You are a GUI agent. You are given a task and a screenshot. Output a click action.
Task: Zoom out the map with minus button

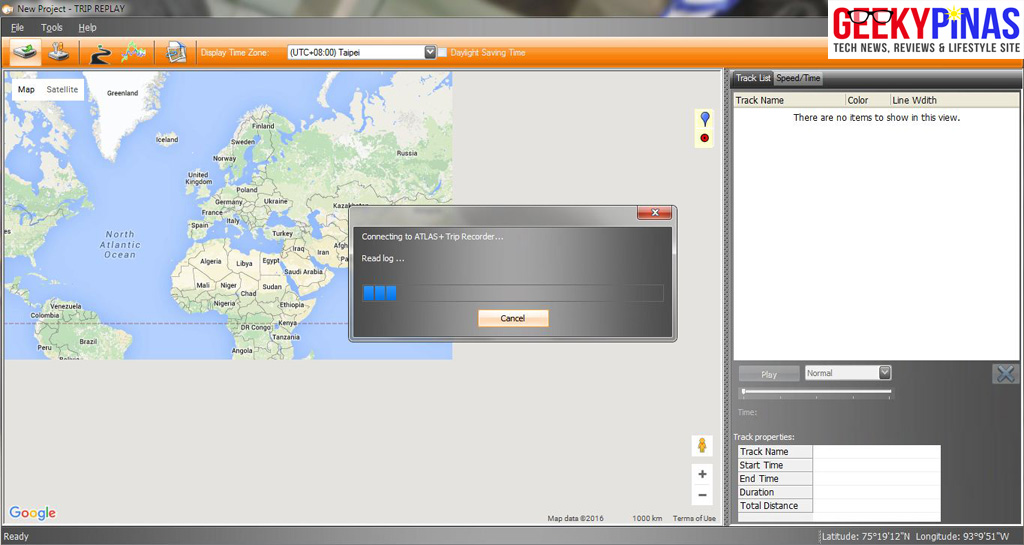click(x=702, y=495)
